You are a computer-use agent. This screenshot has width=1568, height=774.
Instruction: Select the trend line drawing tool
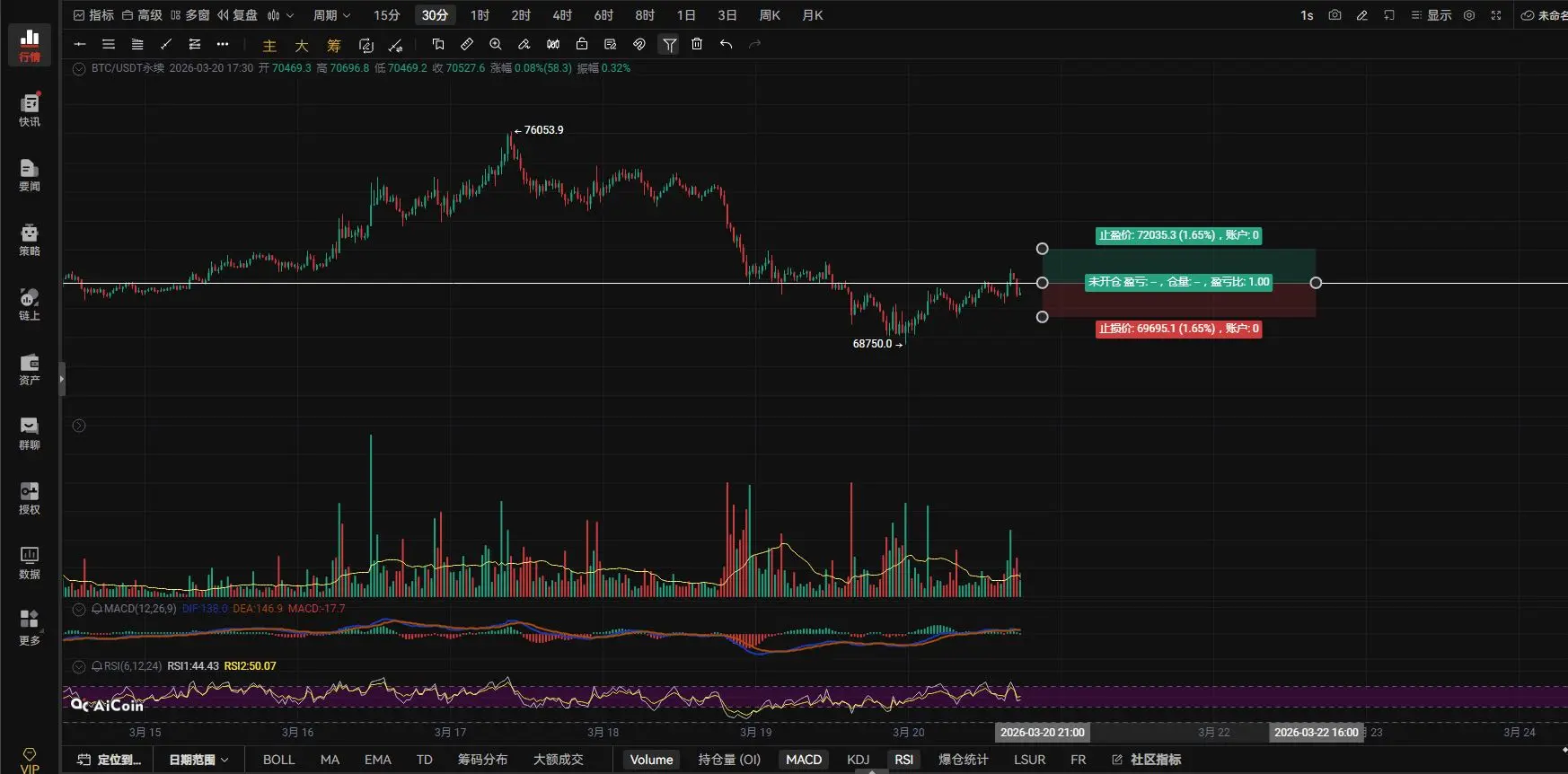tap(166, 44)
